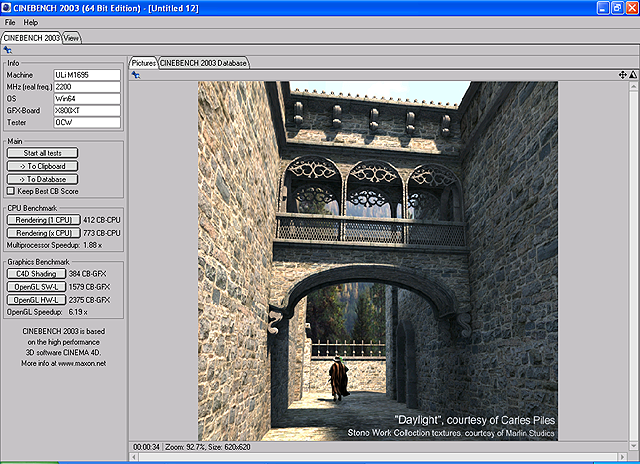Click the 384 CB-GFX score

click(x=87, y=274)
